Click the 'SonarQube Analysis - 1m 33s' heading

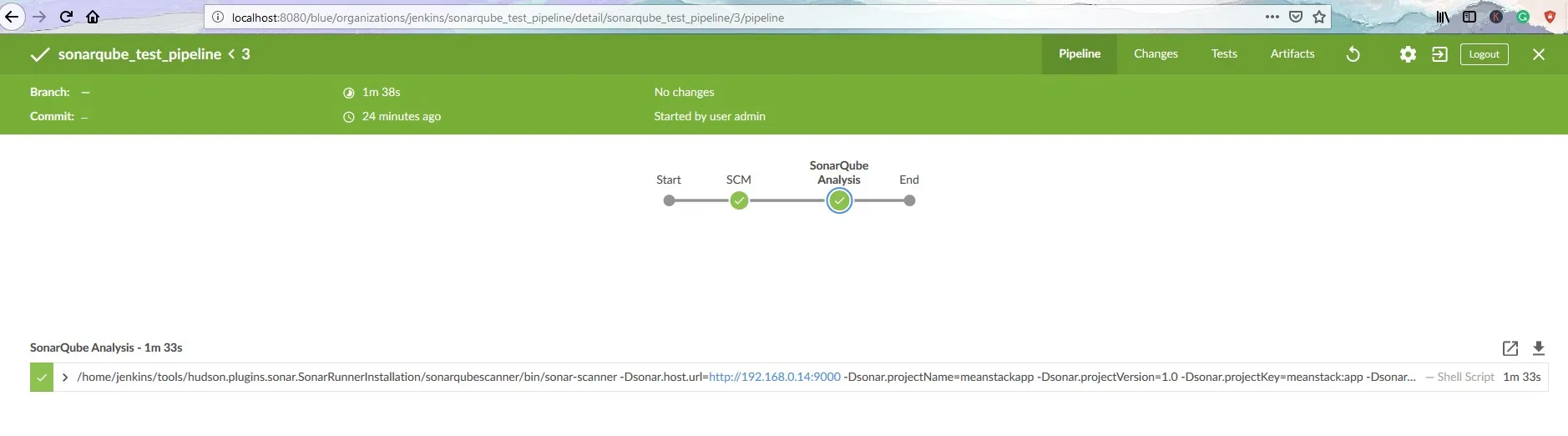coord(106,347)
